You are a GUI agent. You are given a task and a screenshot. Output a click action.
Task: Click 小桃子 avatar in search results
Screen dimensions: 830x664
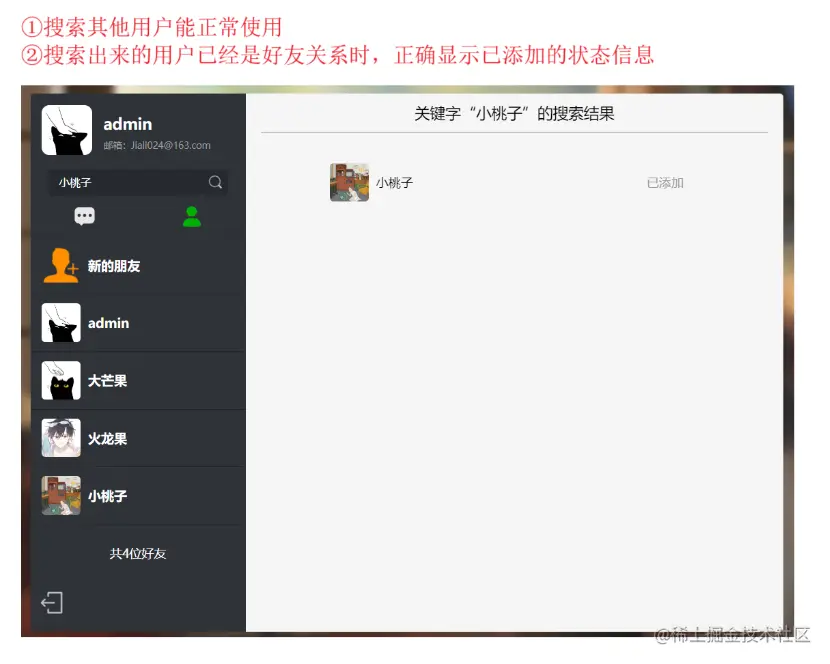click(349, 182)
